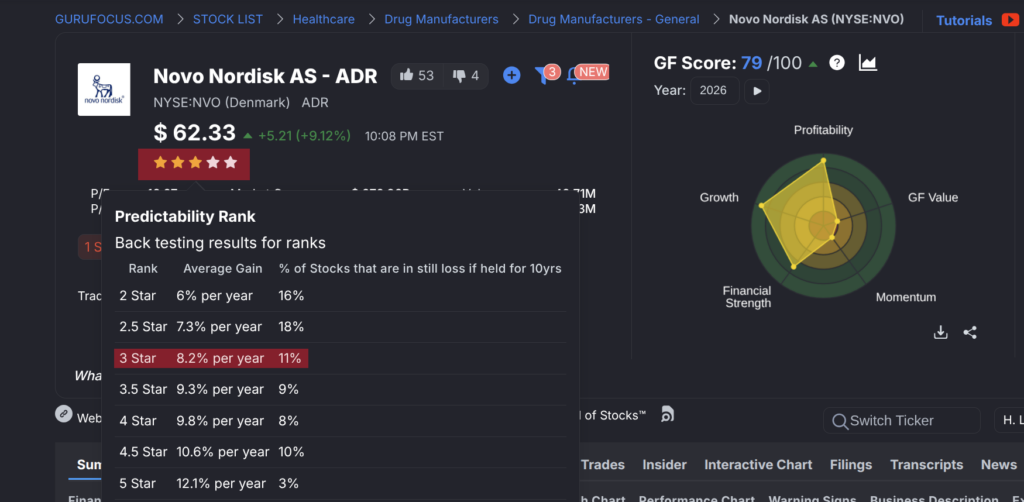Click the thumbs up vote button
The image size is (1024, 502).
point(416,75)
